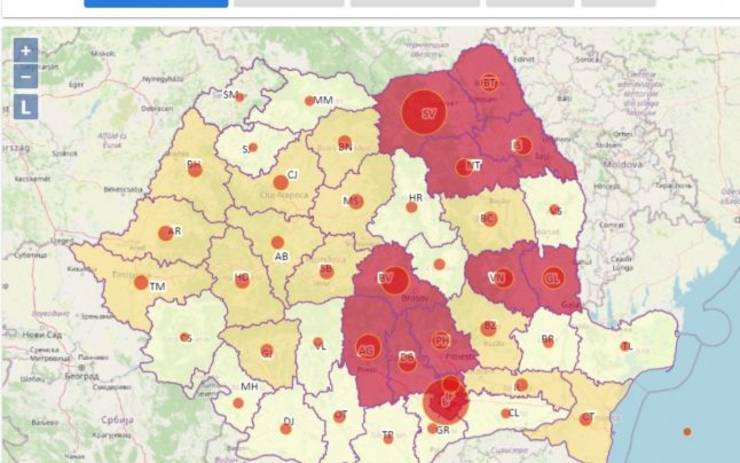The height and width of the screenshot is (463, 740).
Task: Click the AG county circle marker
Action: click(x=367, y=348)
